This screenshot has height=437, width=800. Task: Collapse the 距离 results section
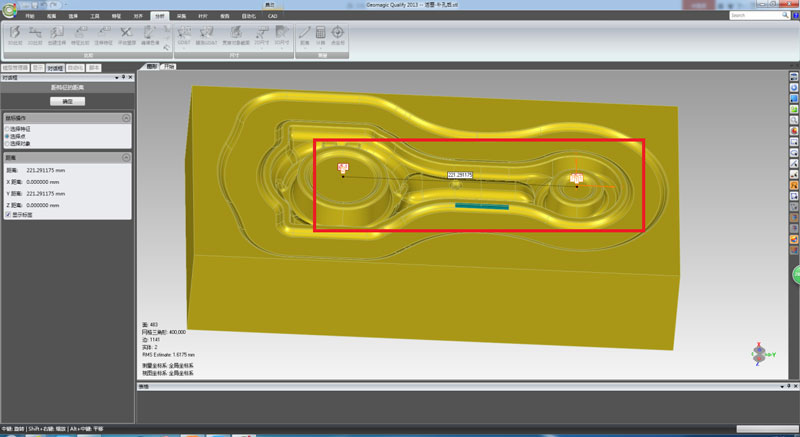pyautogui.click(x=127, y=158)
